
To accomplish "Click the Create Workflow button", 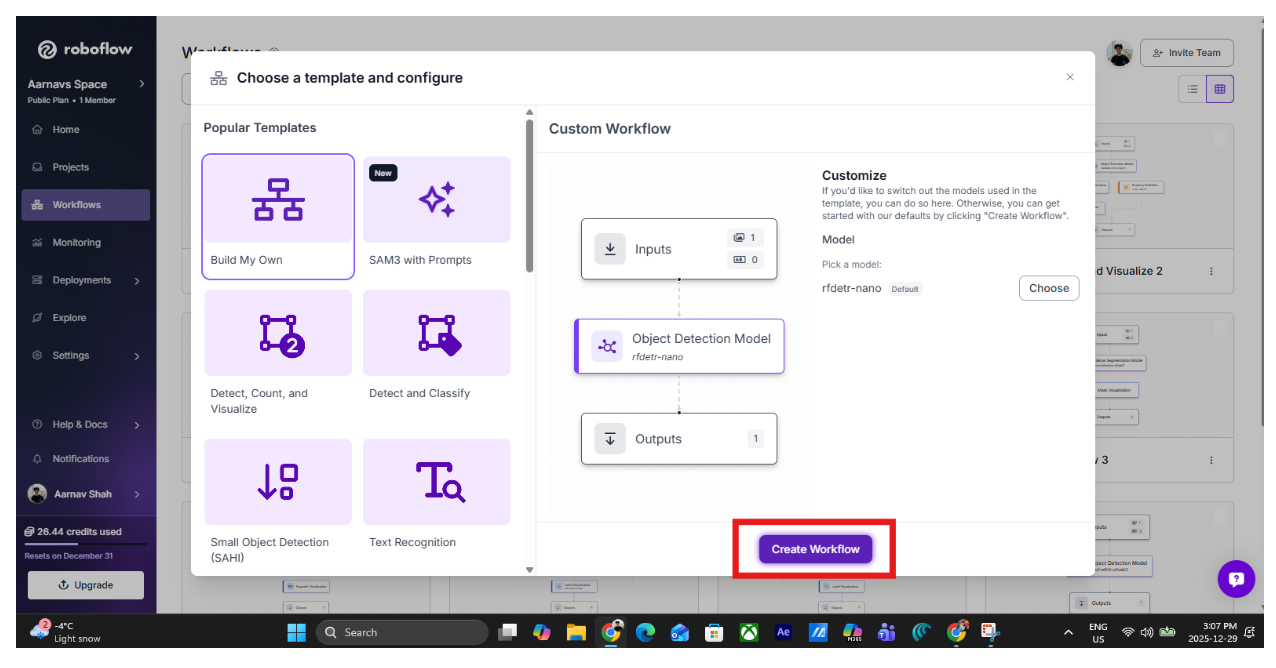I will 815,549.
